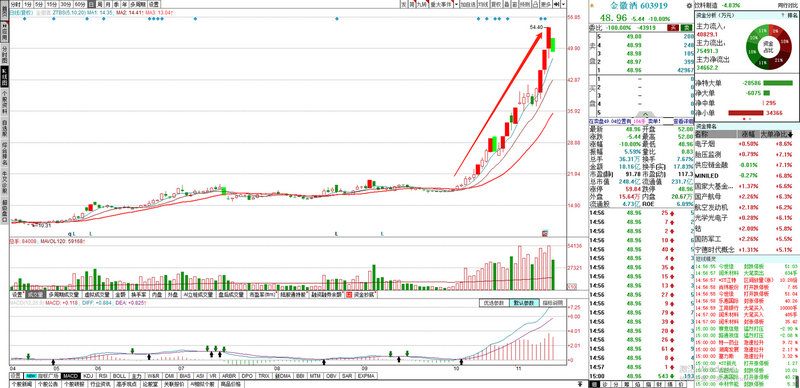Open 个股资料 in left sidebar

point(5,103)
